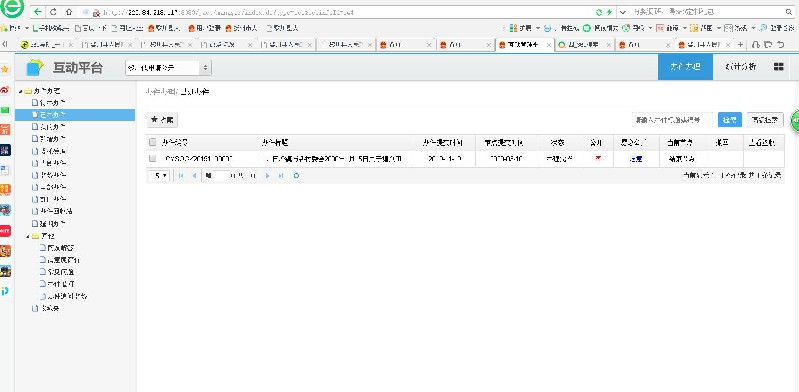799x392 pixels.
Task: Click the page number input in pagination
Action: (x=221, y=175)
